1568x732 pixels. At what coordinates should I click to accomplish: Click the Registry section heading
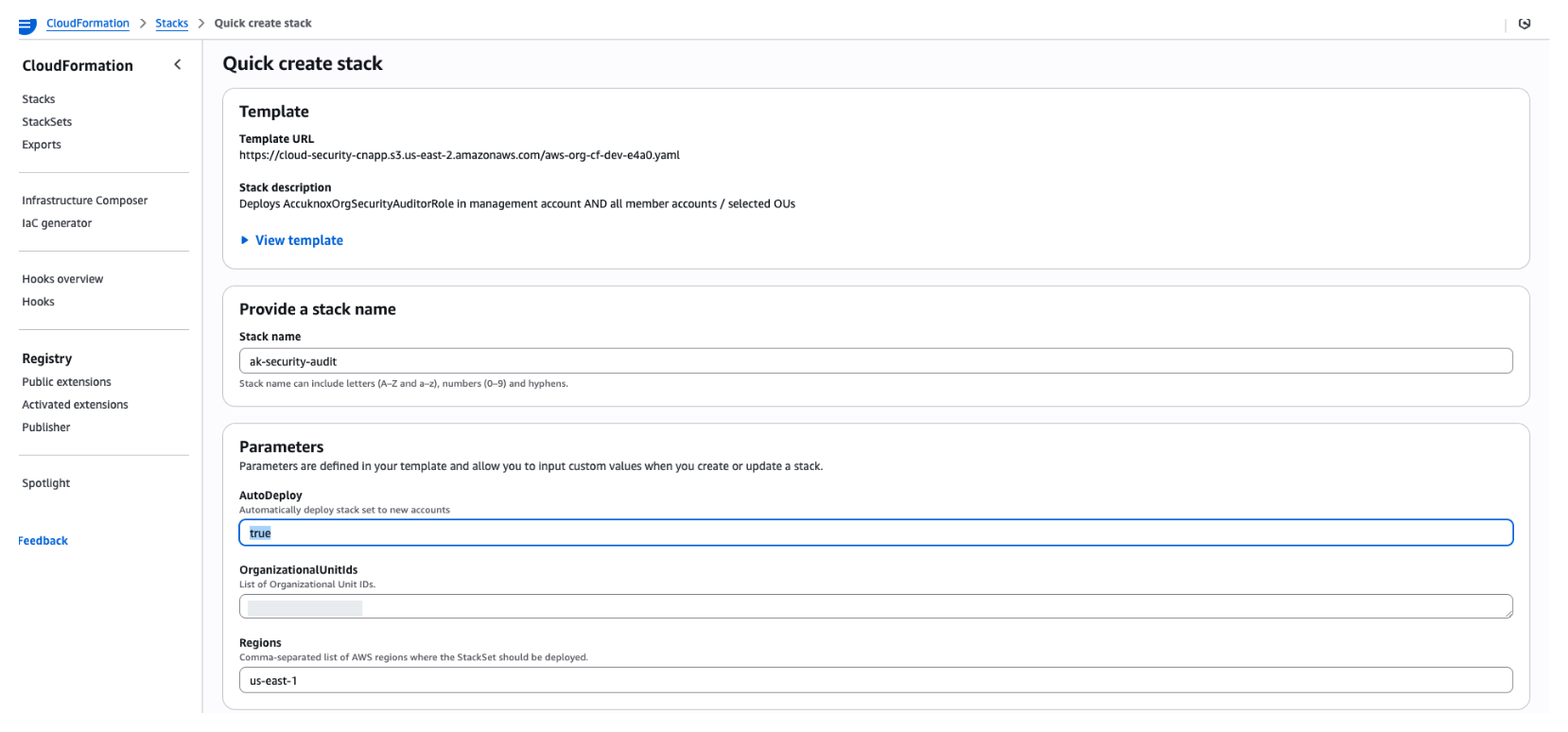click(x=47, y=358)
